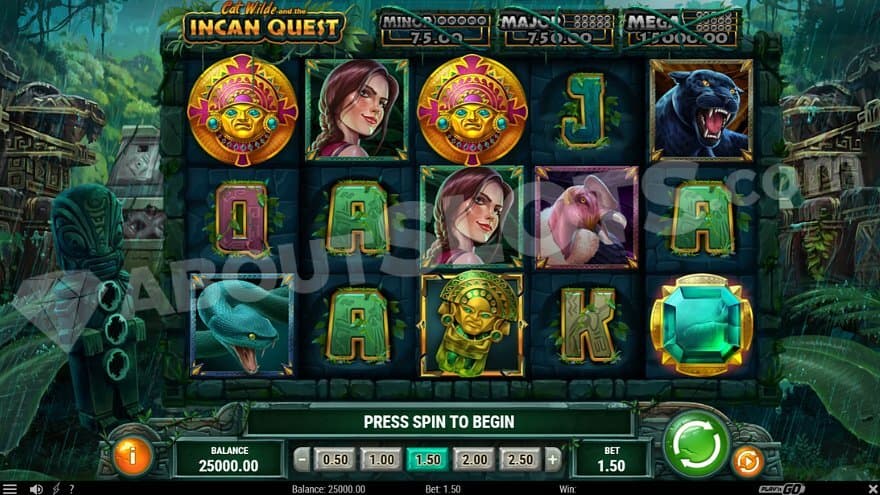Click the golden Incan idol symbol

472,325
